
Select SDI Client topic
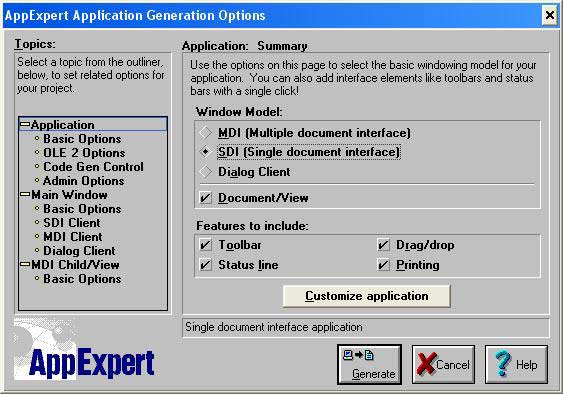(x=72, y=223)
